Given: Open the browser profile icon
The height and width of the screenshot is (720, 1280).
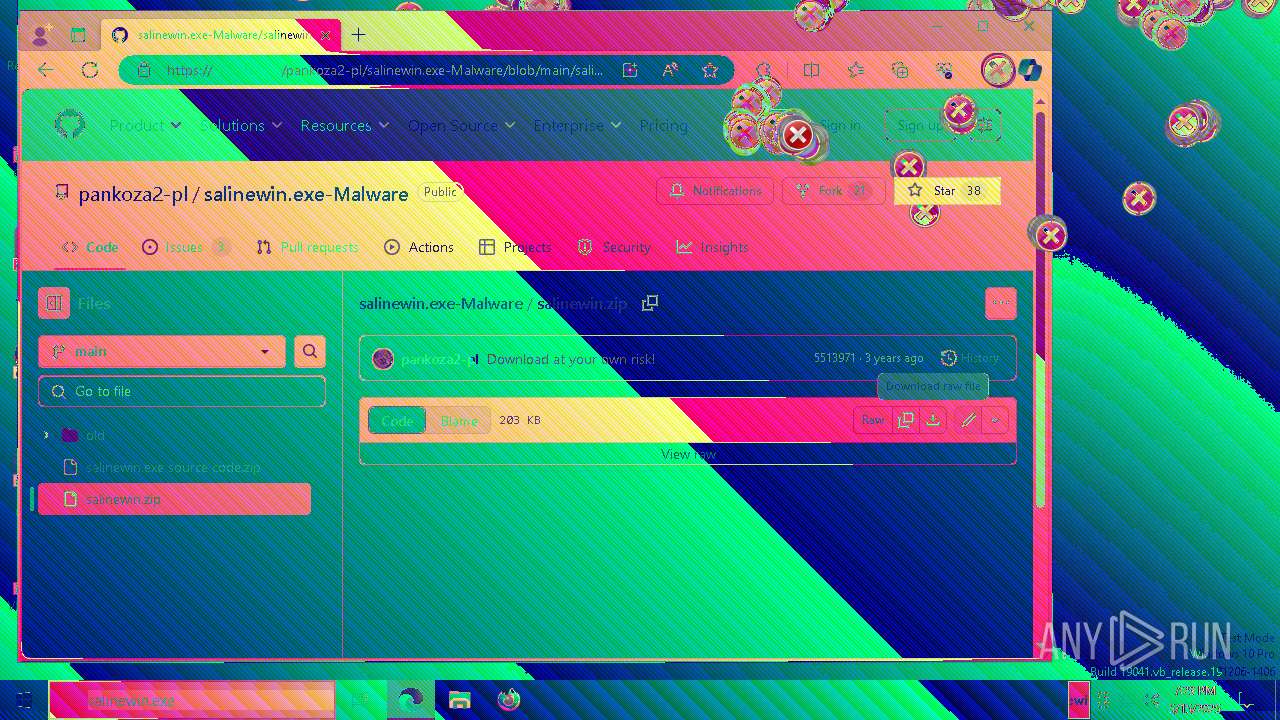Looking at the screenshot, I should click(x=41, y=35).
